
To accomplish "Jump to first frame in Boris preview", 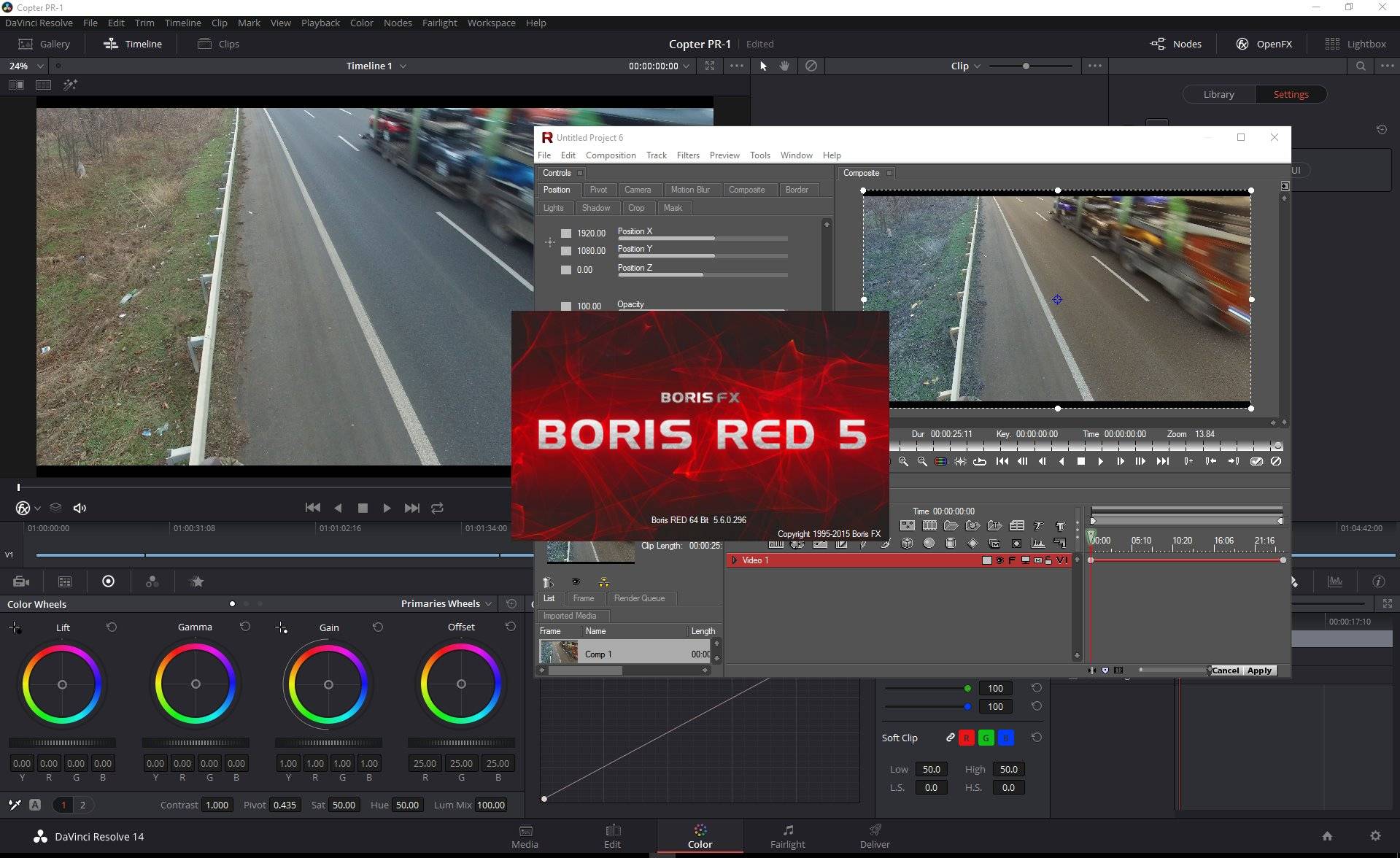I will 1002,461.
